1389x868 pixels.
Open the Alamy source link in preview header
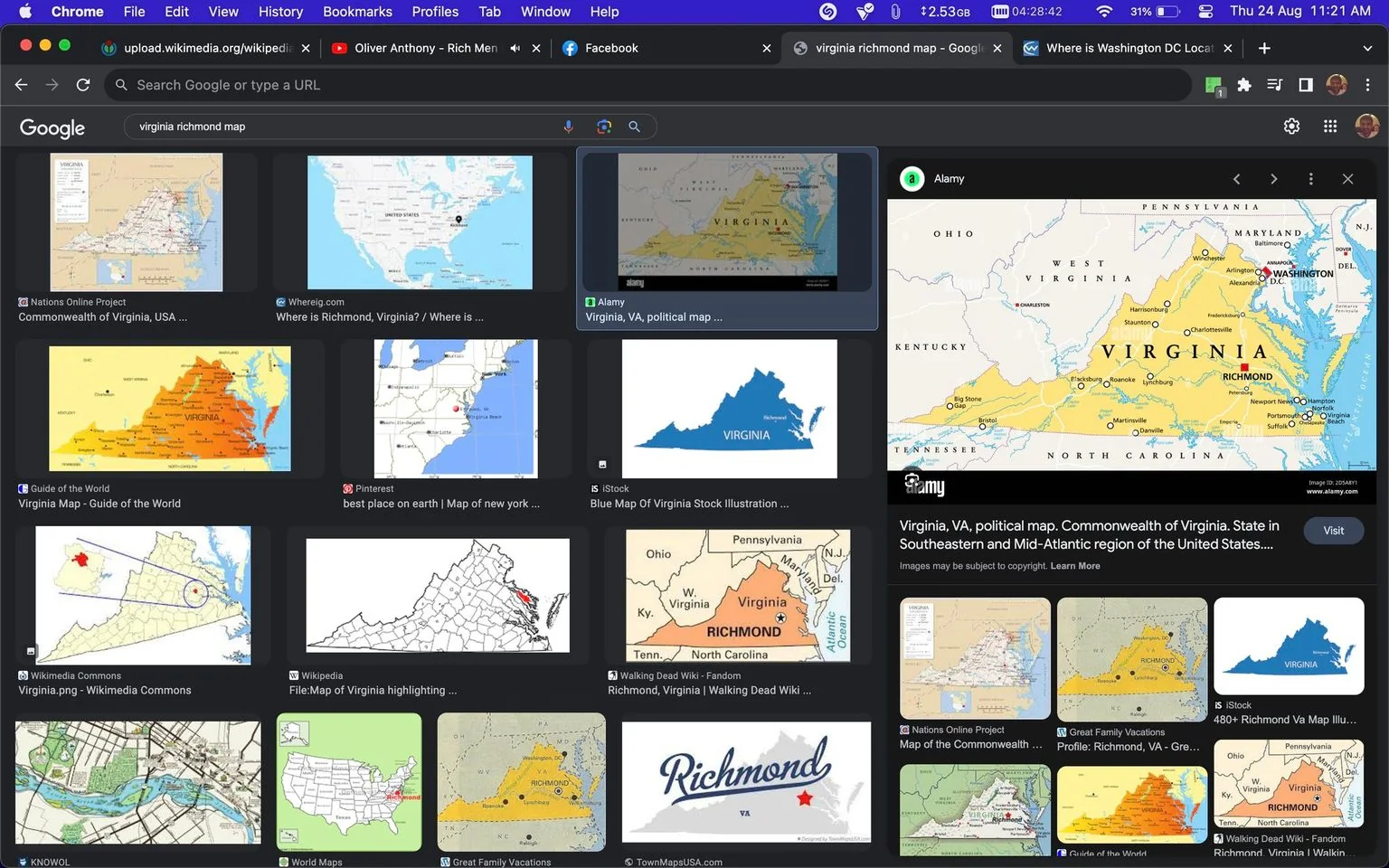(932, 179)
